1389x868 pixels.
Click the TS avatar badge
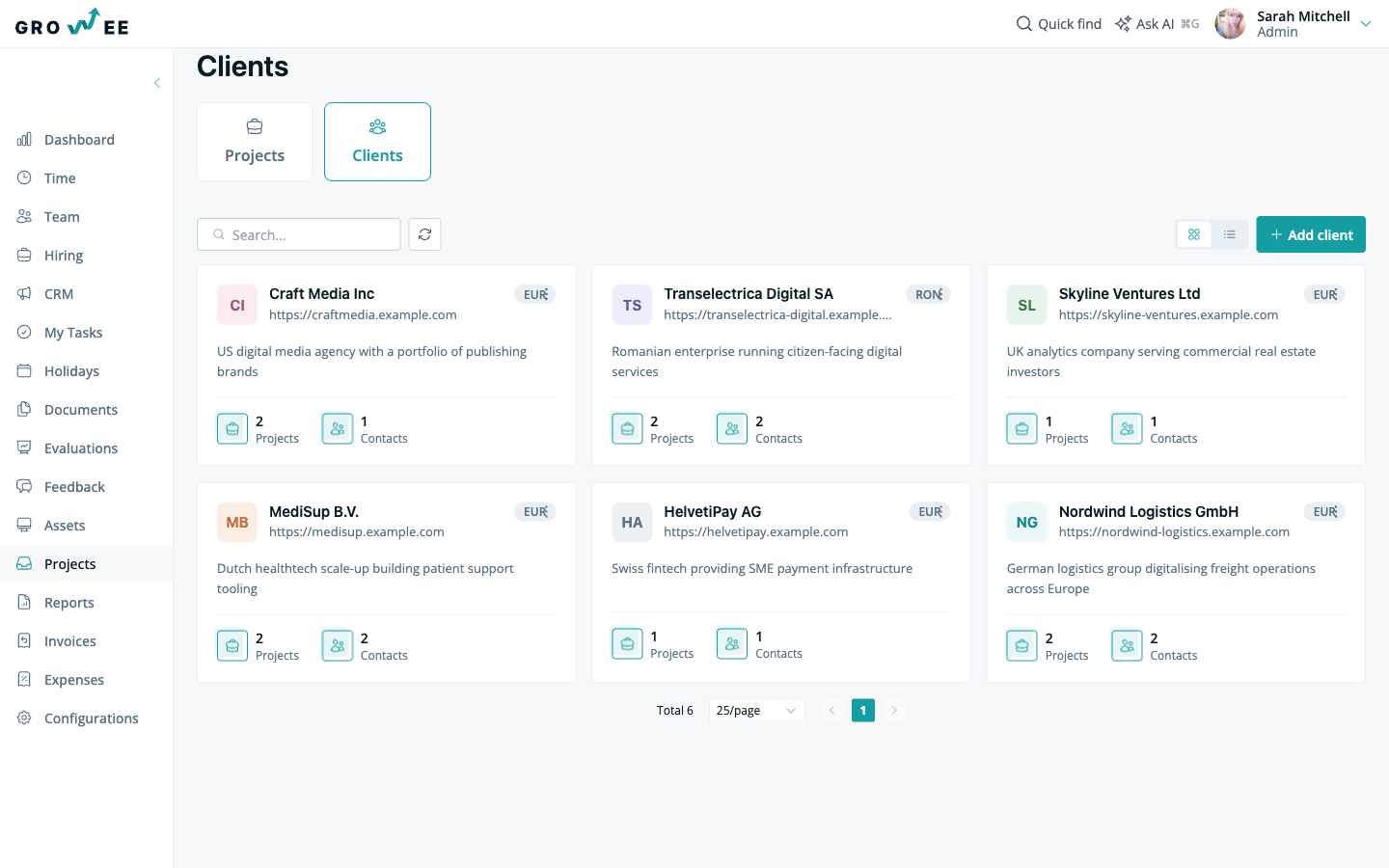pyautogui.click(x=632, y=305)
